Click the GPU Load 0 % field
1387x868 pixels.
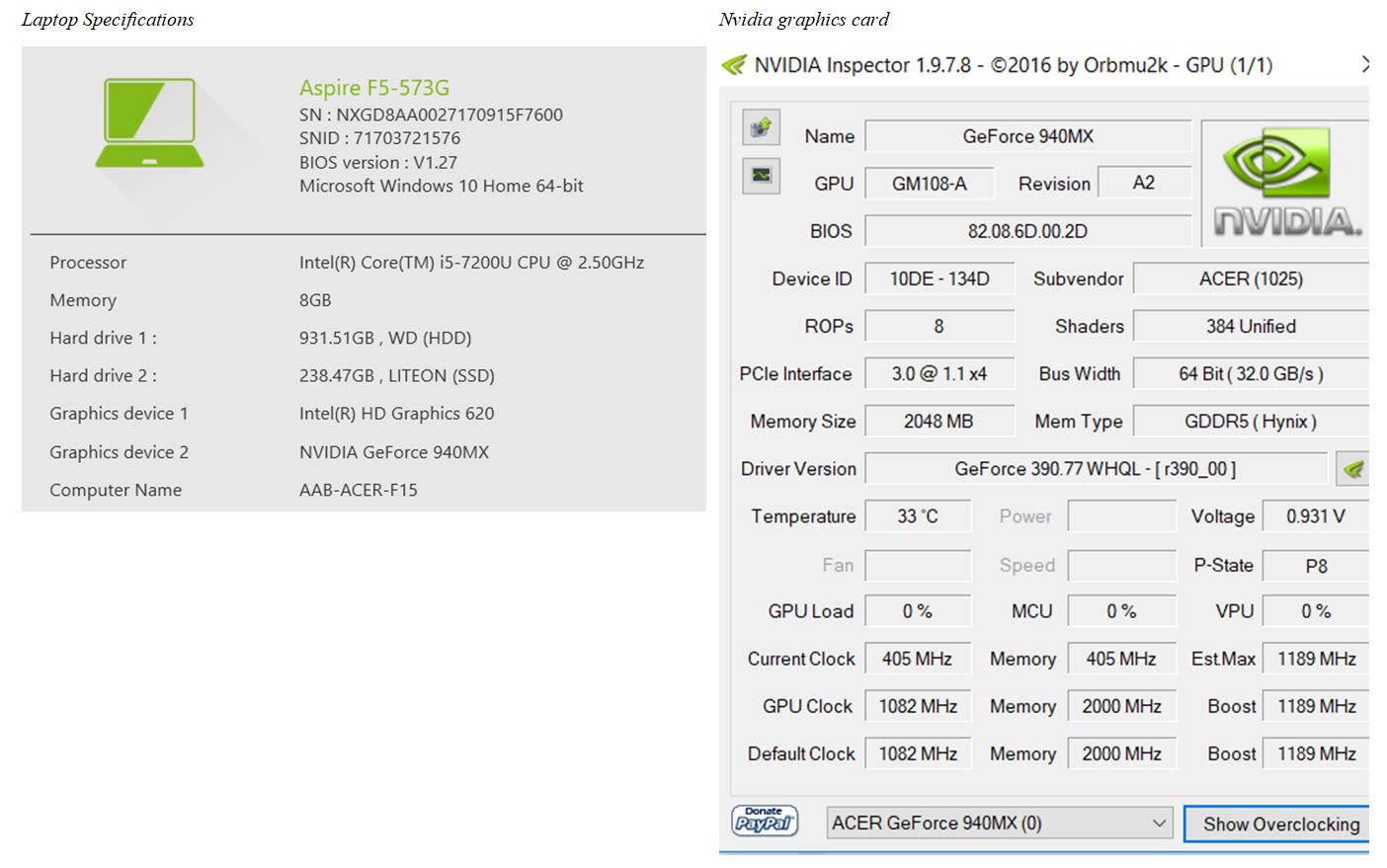click(x=918, y=611)
